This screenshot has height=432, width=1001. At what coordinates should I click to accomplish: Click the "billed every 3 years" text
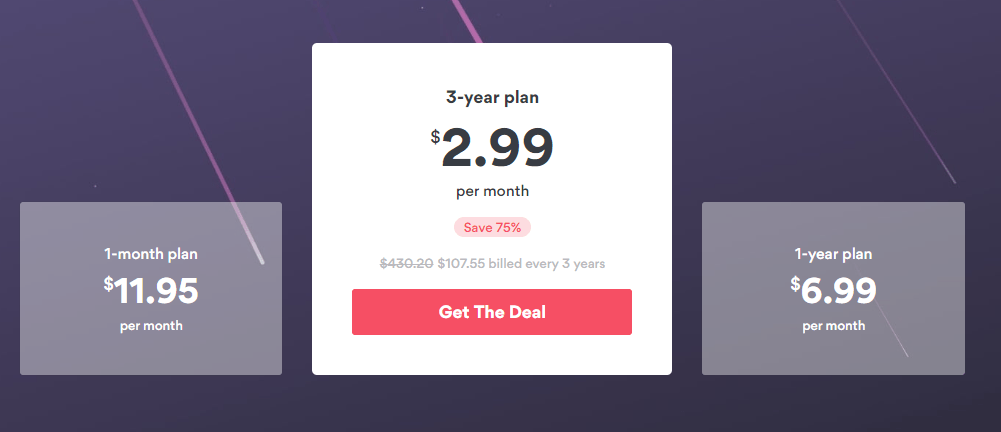547,264
